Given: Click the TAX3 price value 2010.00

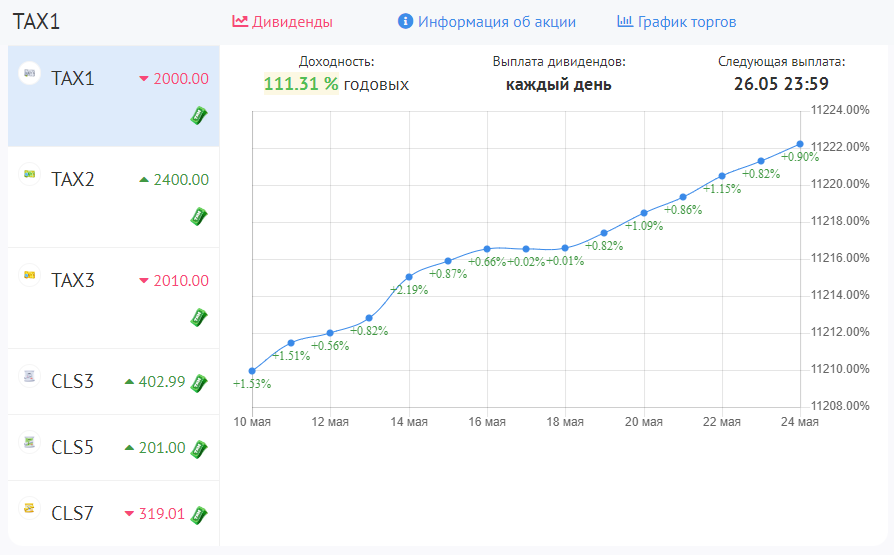Looking at the screenshot, I should tap(181, 281).
